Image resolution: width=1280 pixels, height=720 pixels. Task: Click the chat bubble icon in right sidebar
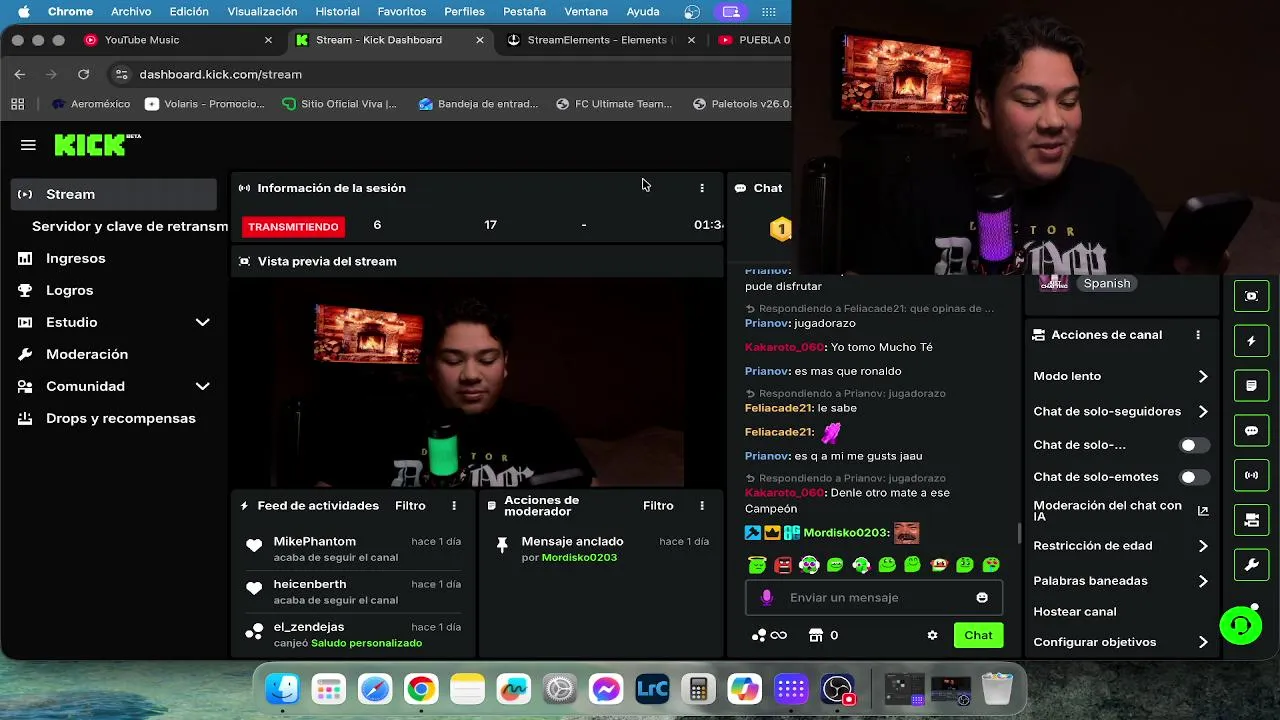[1252, 431]
